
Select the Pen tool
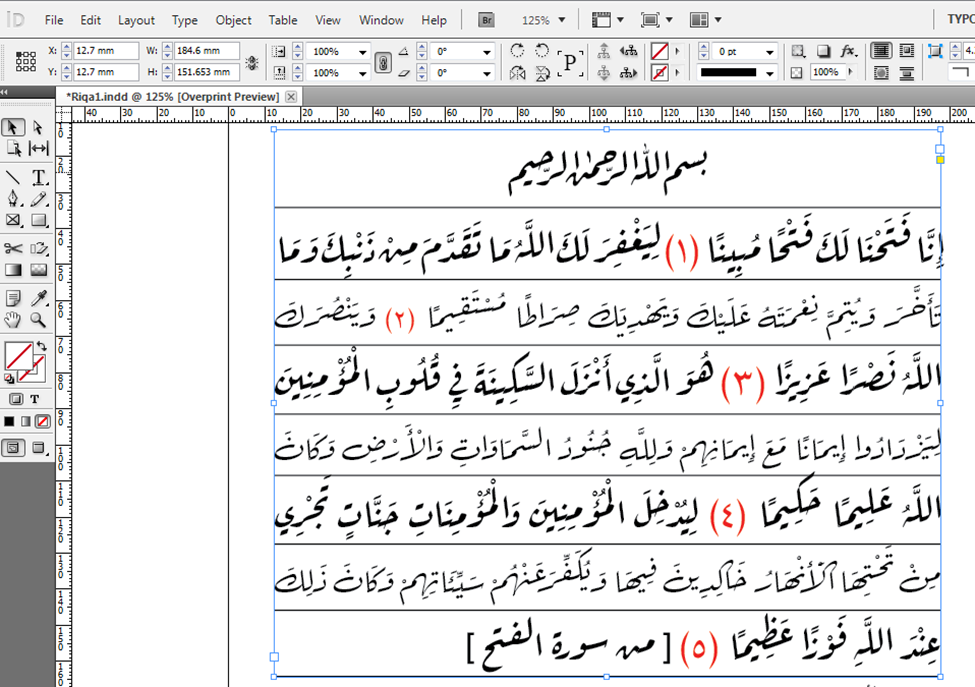pos(12,199)
